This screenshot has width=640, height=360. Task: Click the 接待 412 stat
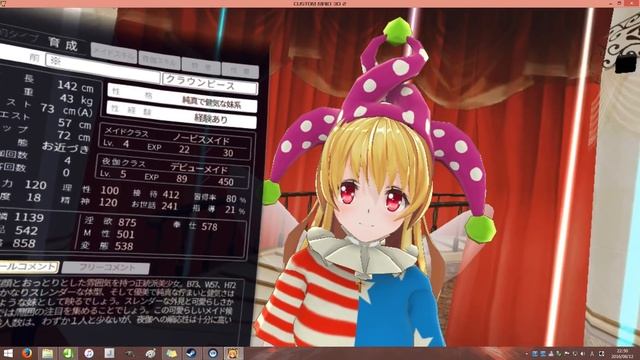(x=156, y=194)
